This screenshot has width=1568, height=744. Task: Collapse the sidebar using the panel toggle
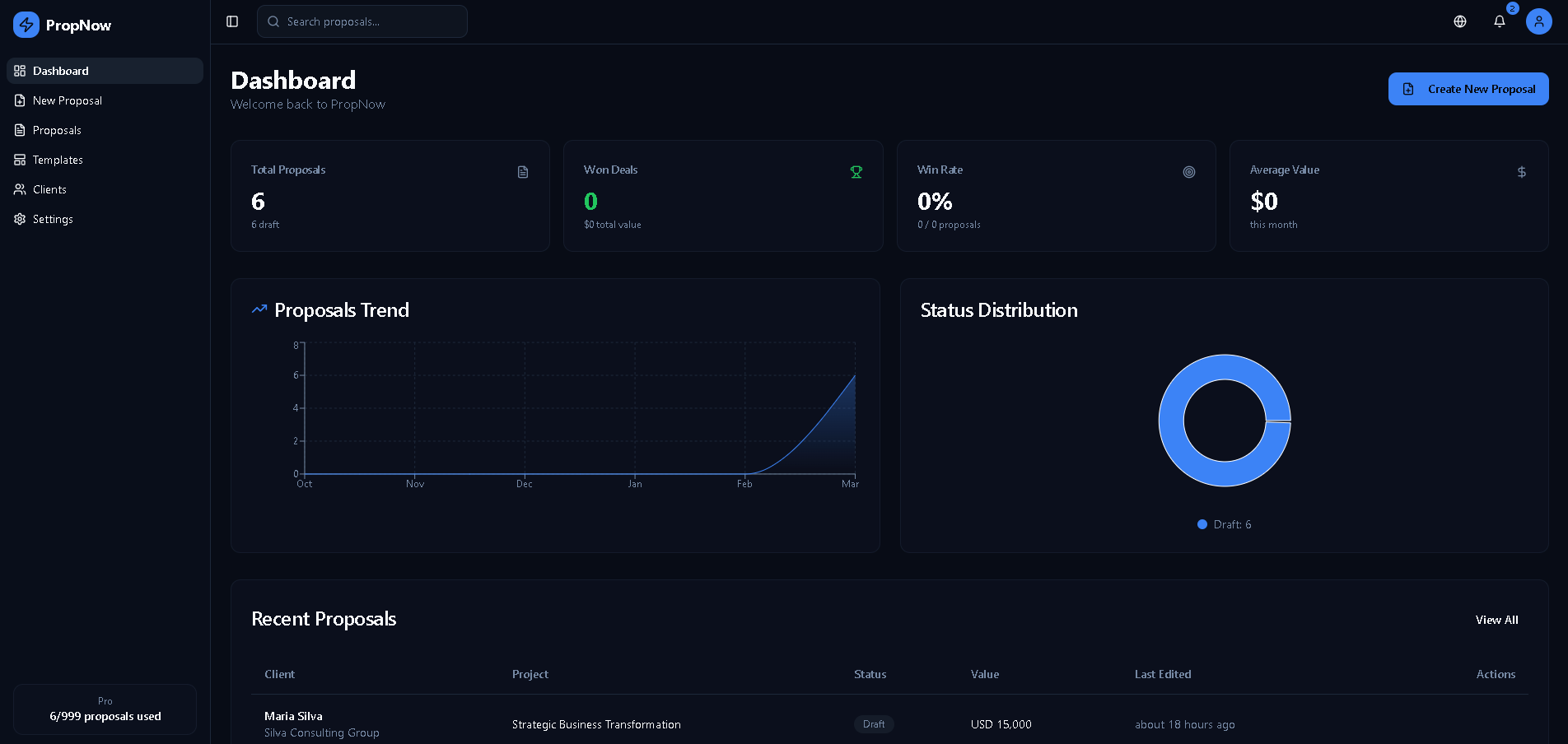click(231, 21)
